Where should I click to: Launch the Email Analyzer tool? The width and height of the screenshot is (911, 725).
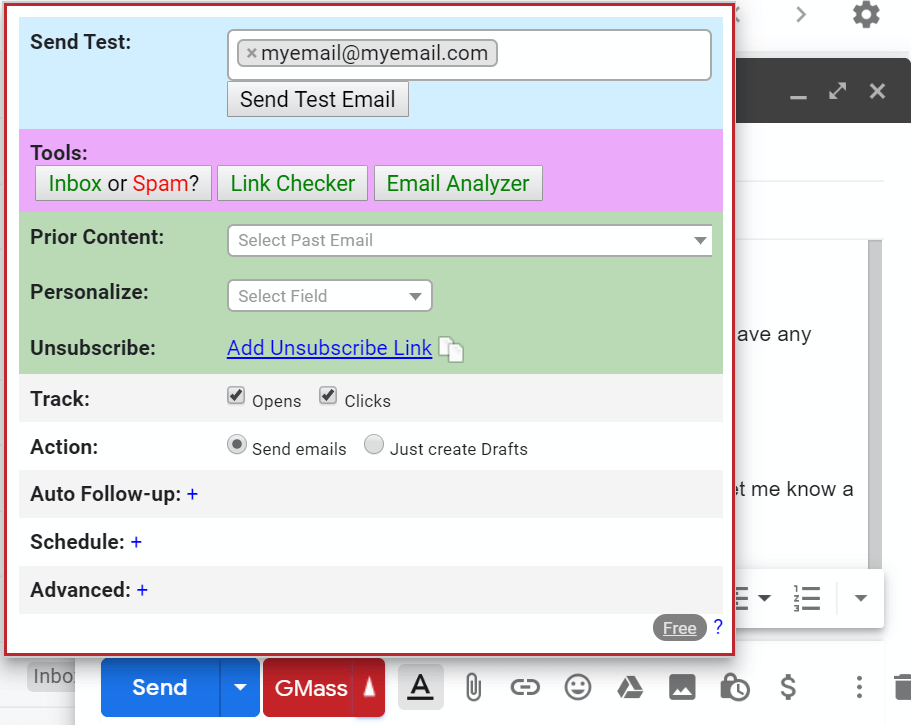458,183
